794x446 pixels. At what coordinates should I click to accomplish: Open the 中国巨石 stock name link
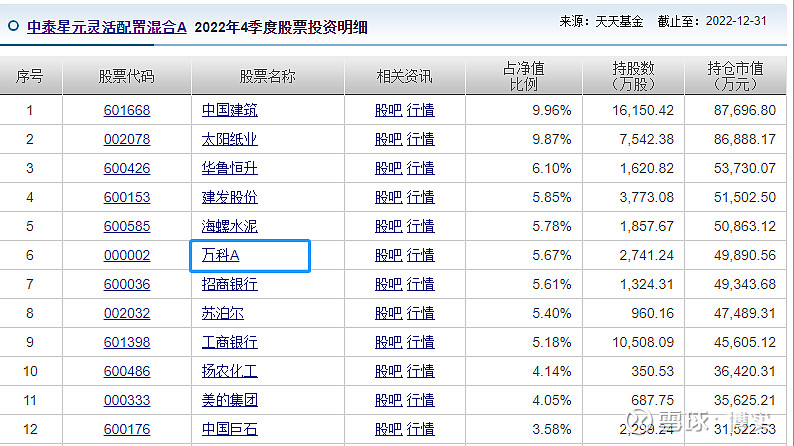click(x=229, y=429)
